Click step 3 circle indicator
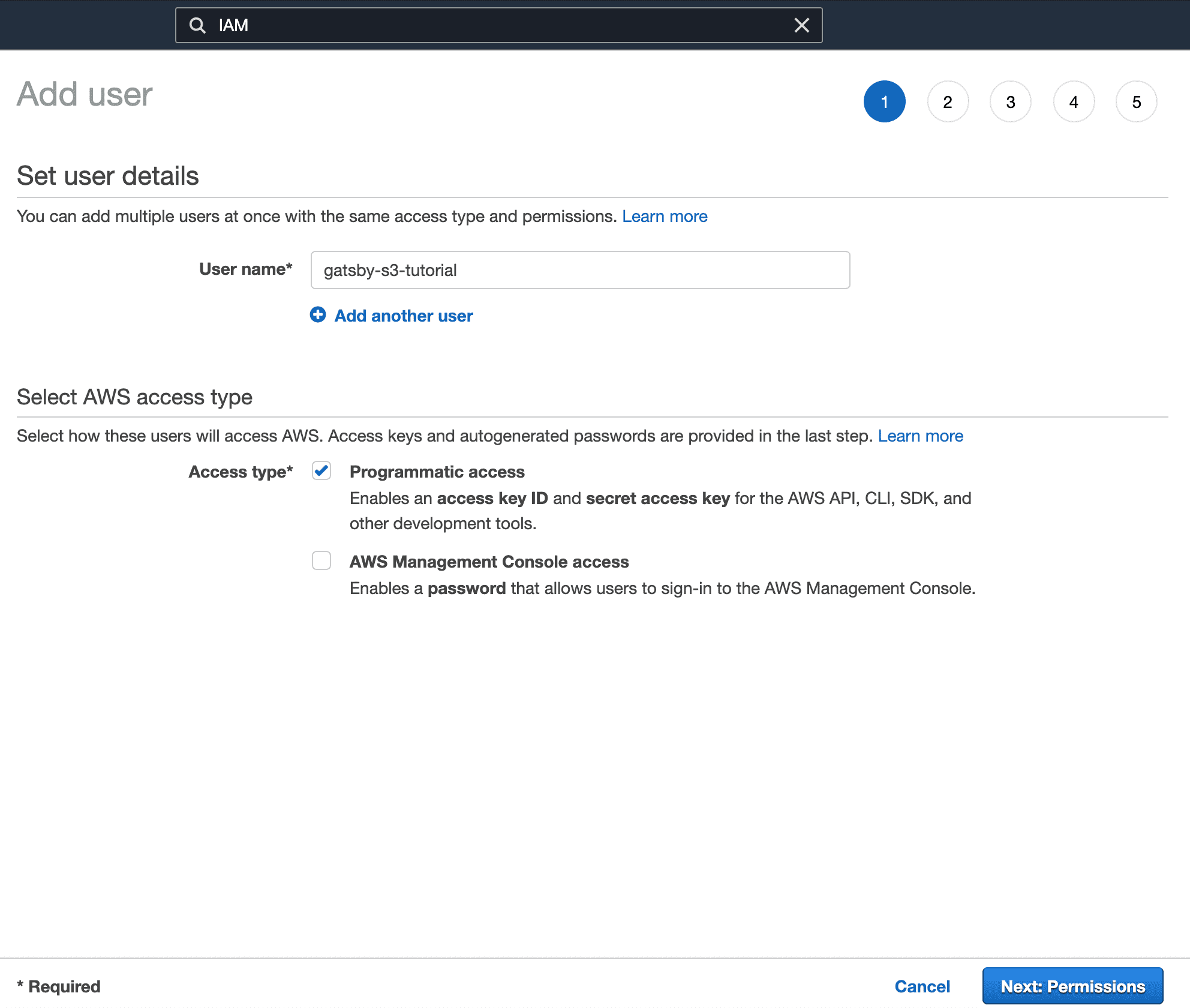 [1010, 101]
